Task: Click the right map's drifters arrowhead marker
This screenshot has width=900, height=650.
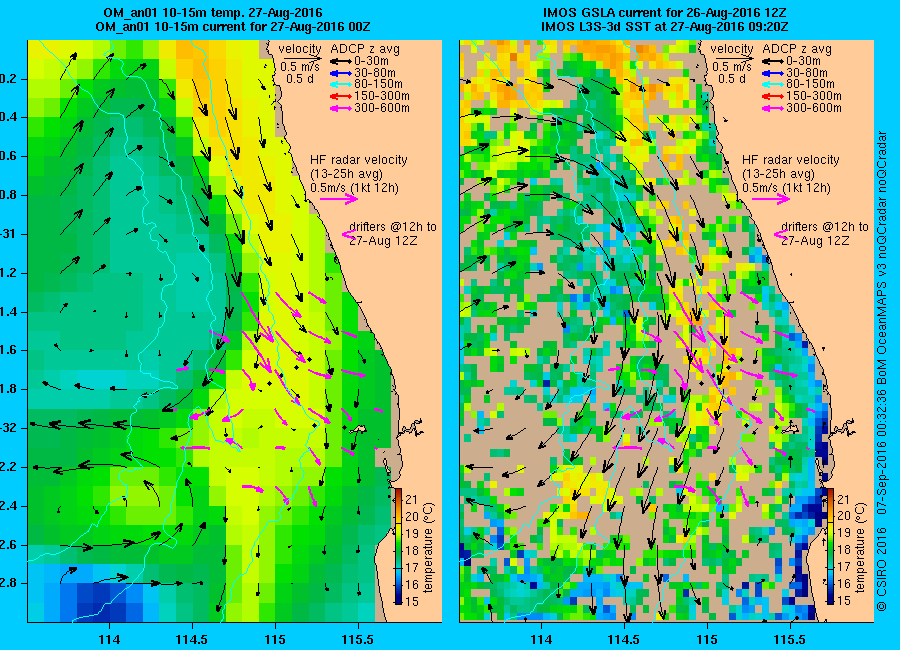Action: [x=781, y=234]
